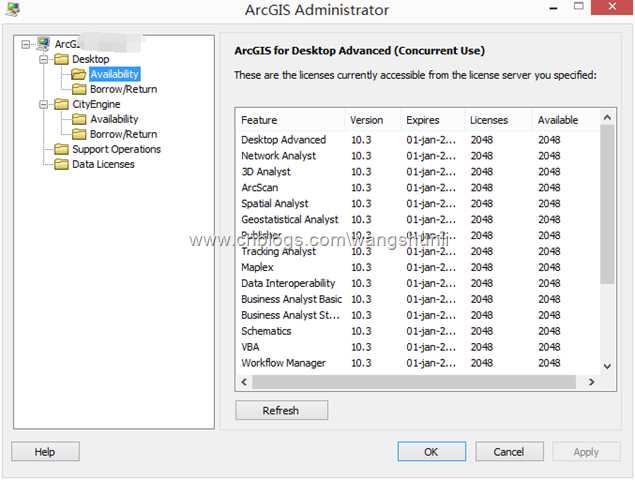Click the Refresh button
The width and height of the screenshot is (635, 480).
coord(281,410)
